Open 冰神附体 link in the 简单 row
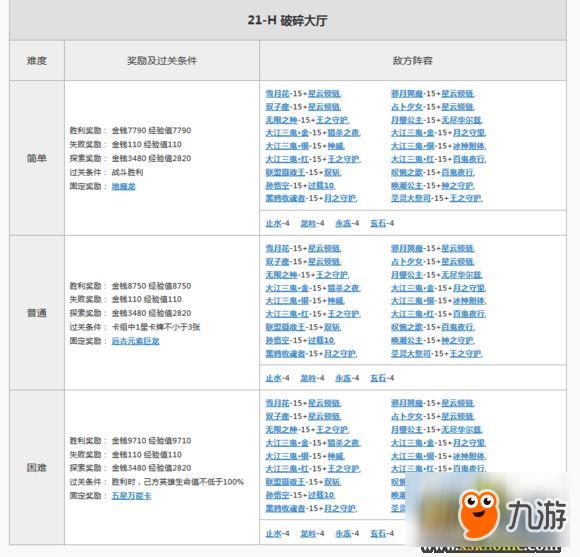This screenshot has height=557, width=580. tap(469, 146)
